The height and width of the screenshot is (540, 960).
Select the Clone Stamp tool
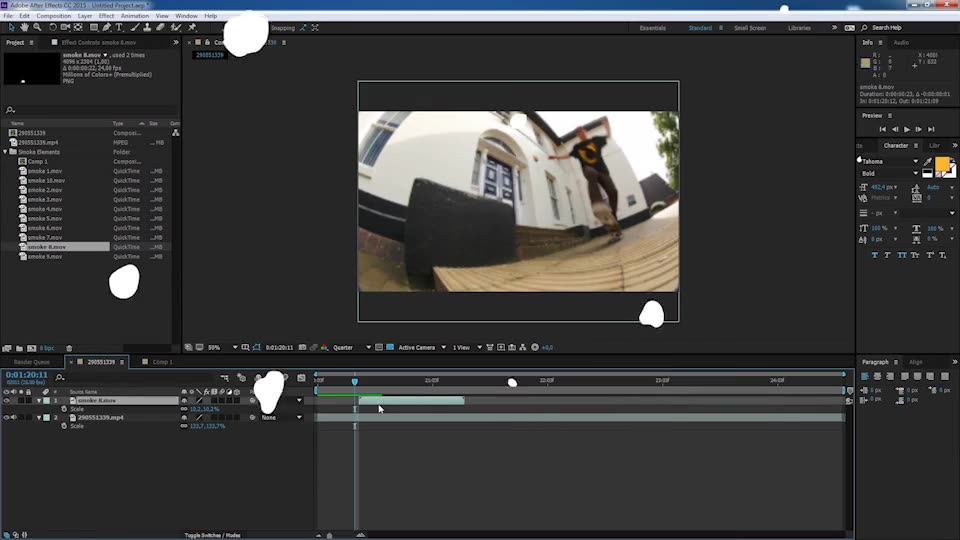[147, 28]
